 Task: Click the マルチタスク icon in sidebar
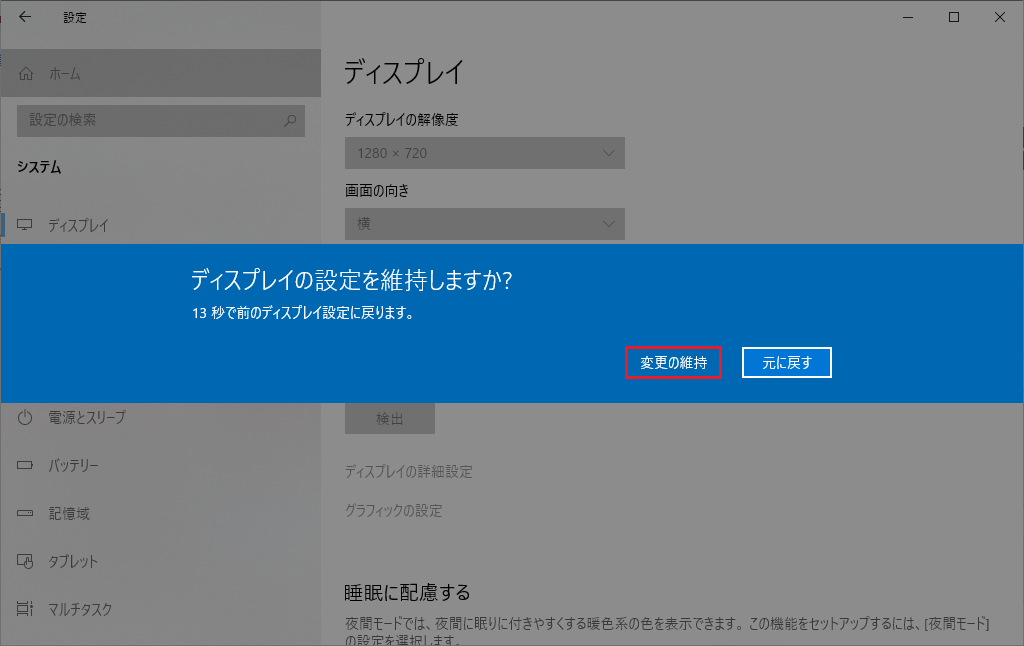pyautogui.click(x=26, y=609)
